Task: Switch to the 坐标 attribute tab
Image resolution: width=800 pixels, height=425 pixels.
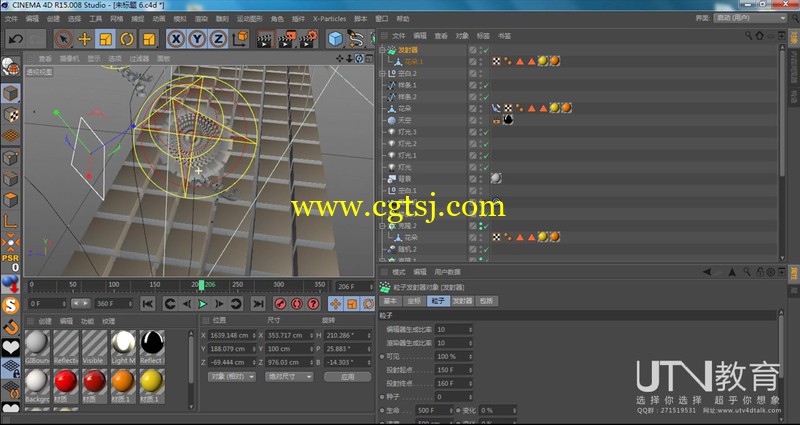Action: click(414, 301)
